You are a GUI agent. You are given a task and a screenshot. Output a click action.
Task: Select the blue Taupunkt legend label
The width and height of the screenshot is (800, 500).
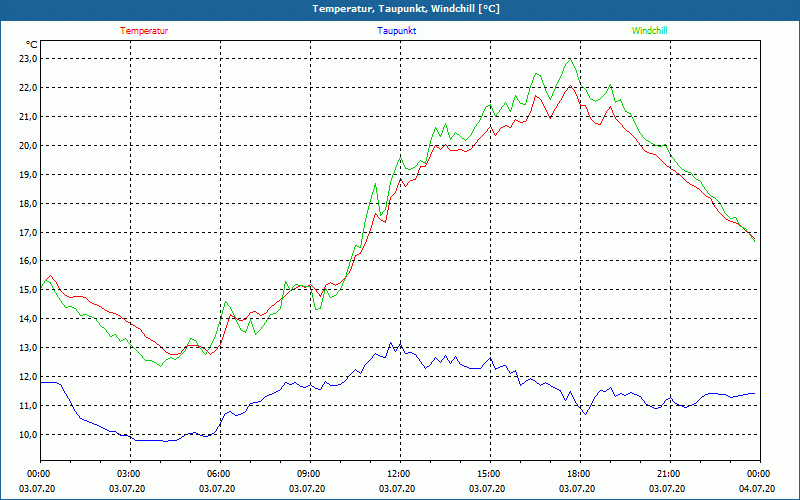click(397, 31)
